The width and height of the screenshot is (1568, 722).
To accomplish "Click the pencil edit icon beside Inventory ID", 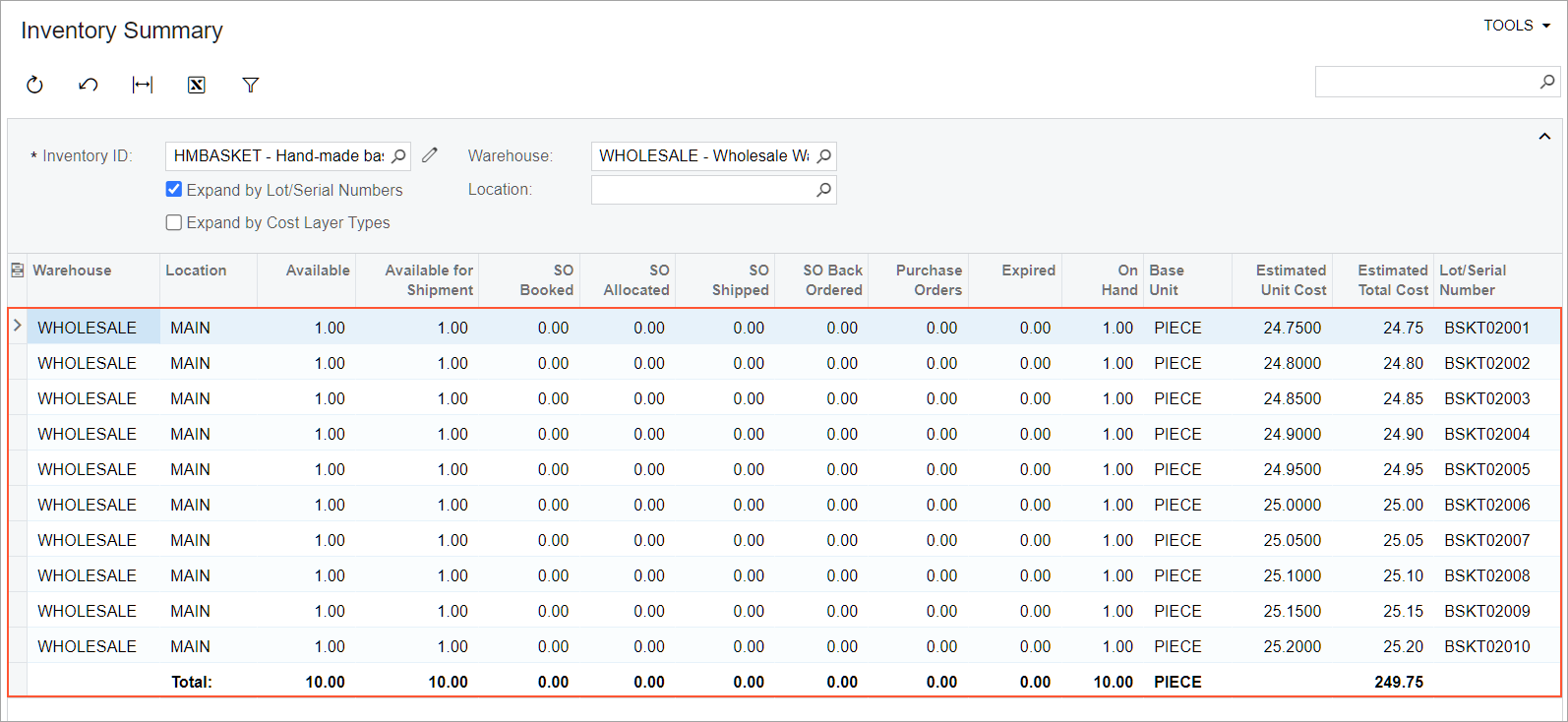I will pyautogui.click(x=430, y=155).
